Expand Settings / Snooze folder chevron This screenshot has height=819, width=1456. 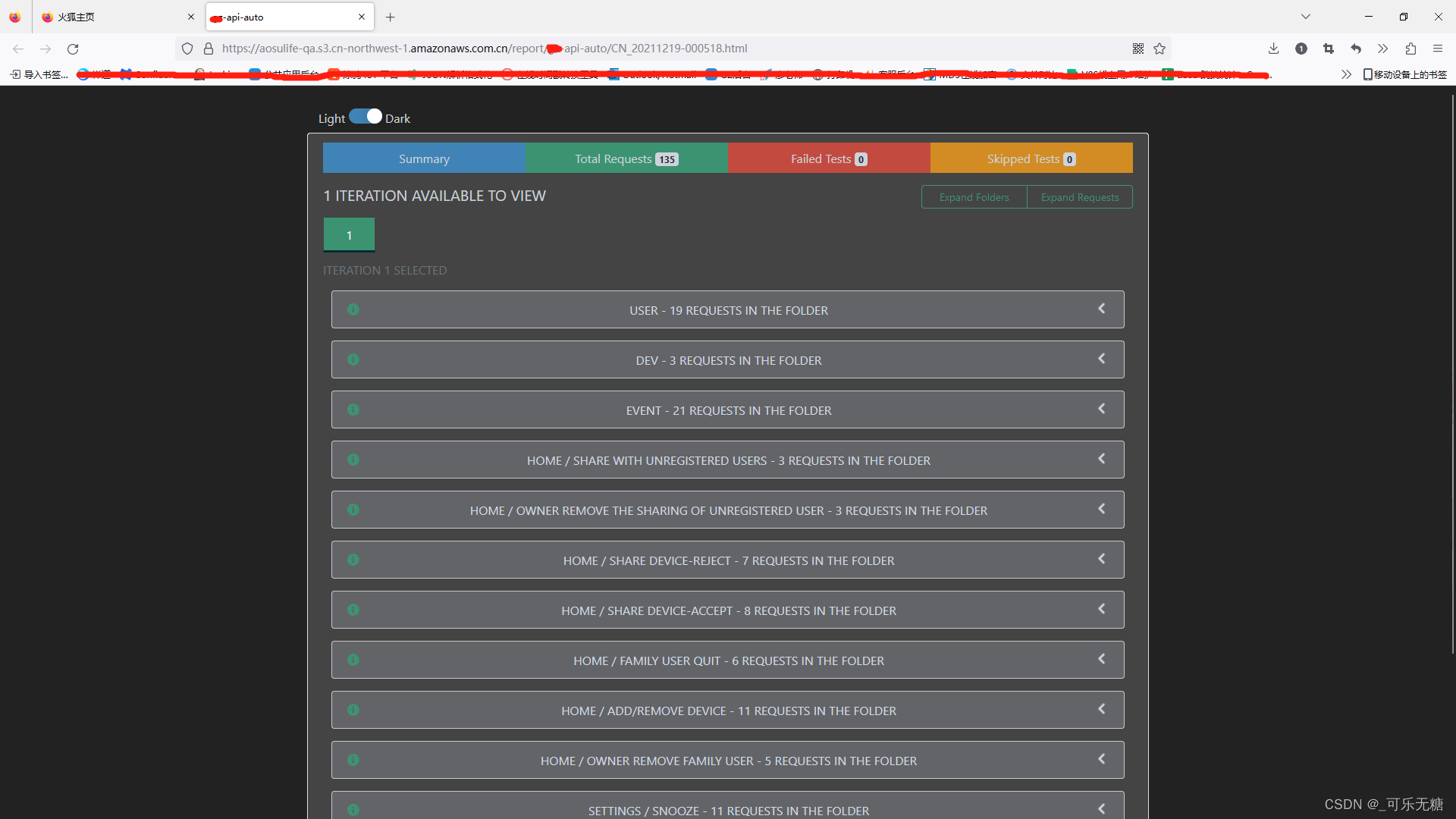point(1102,809)
